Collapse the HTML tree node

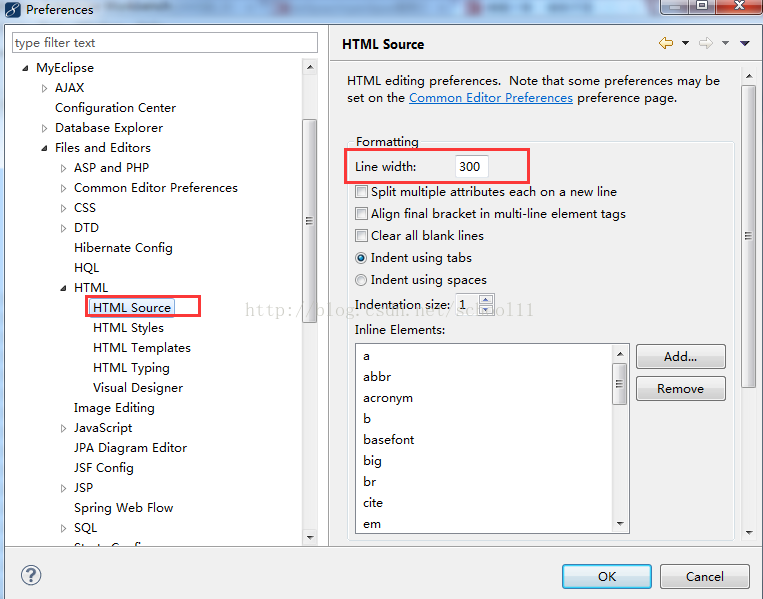64,288
